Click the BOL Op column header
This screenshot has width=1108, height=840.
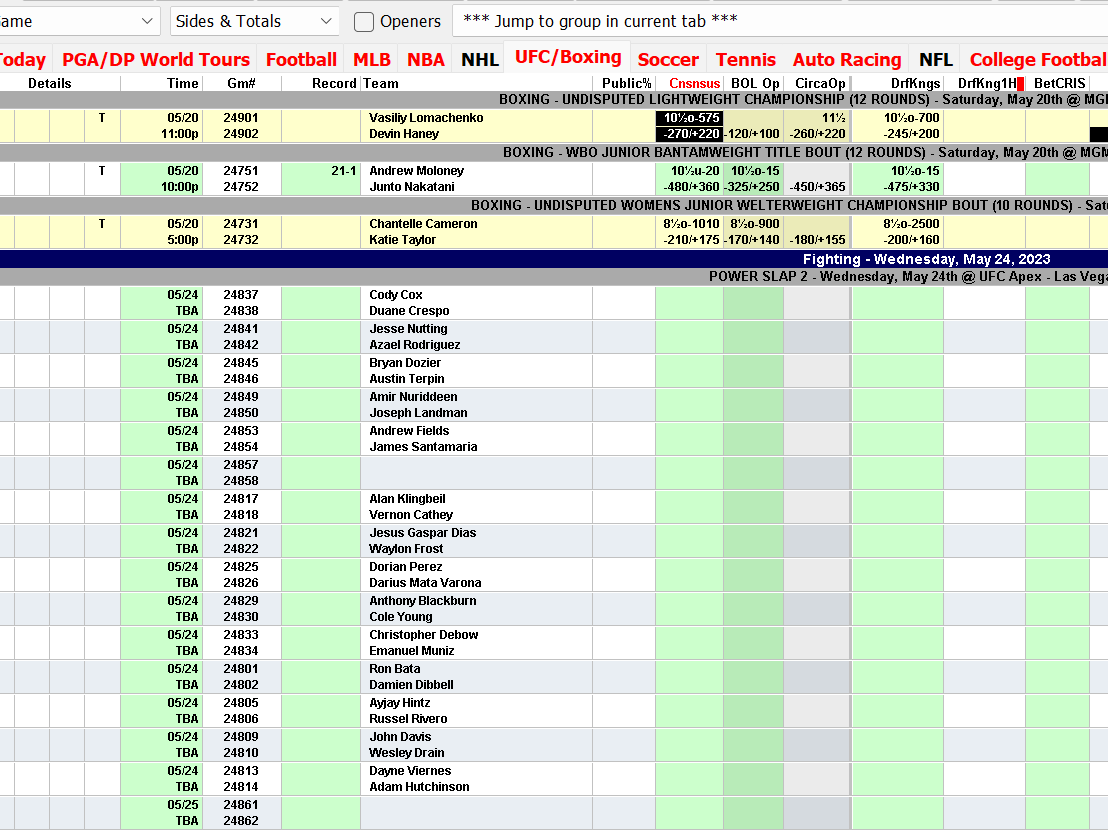click(x=755, y=83)
